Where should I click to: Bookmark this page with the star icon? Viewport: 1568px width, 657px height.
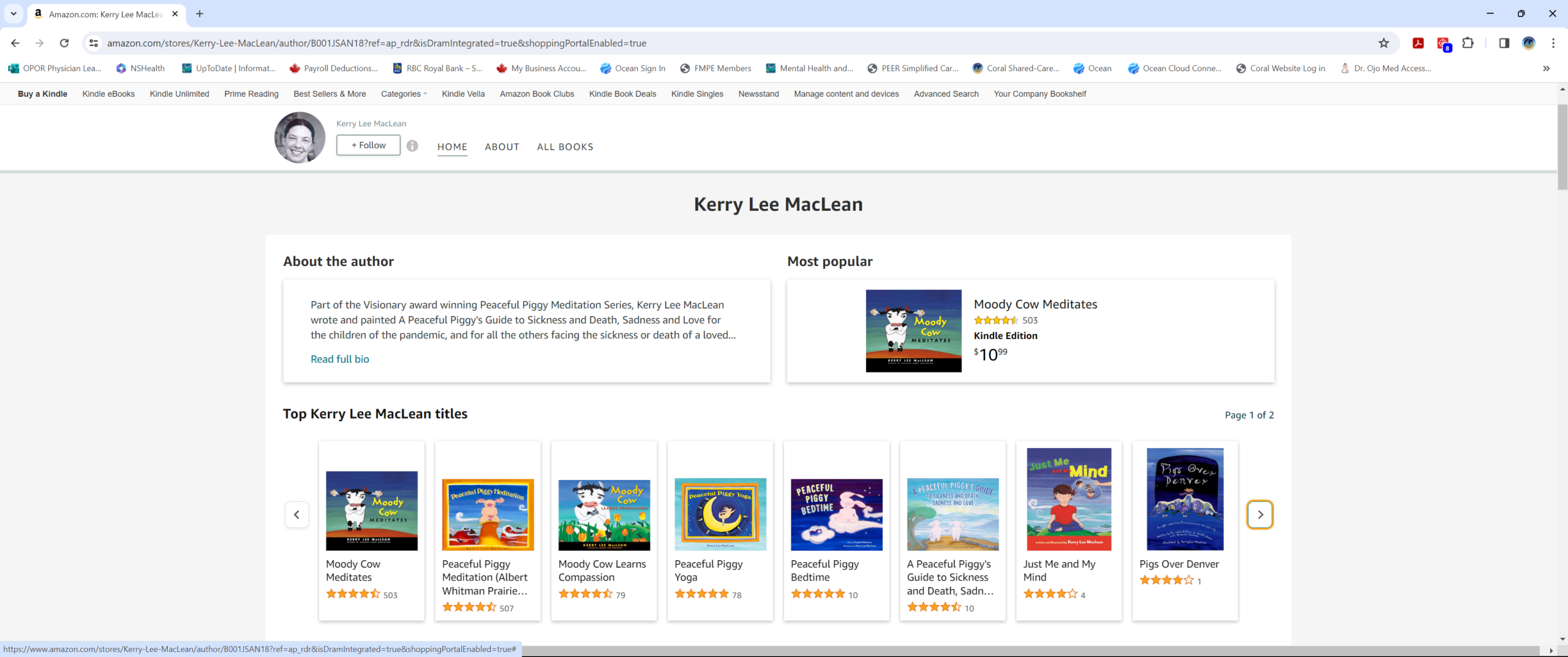tap(1383, 43)
